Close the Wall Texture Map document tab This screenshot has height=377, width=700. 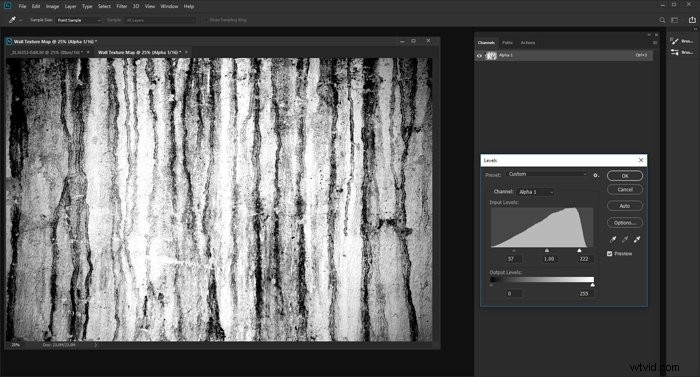click(186, 52)
